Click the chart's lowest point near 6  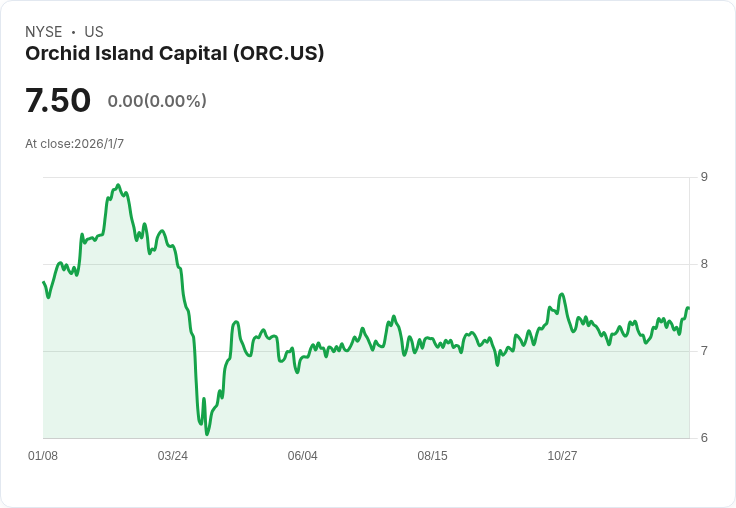pos(207,434)
